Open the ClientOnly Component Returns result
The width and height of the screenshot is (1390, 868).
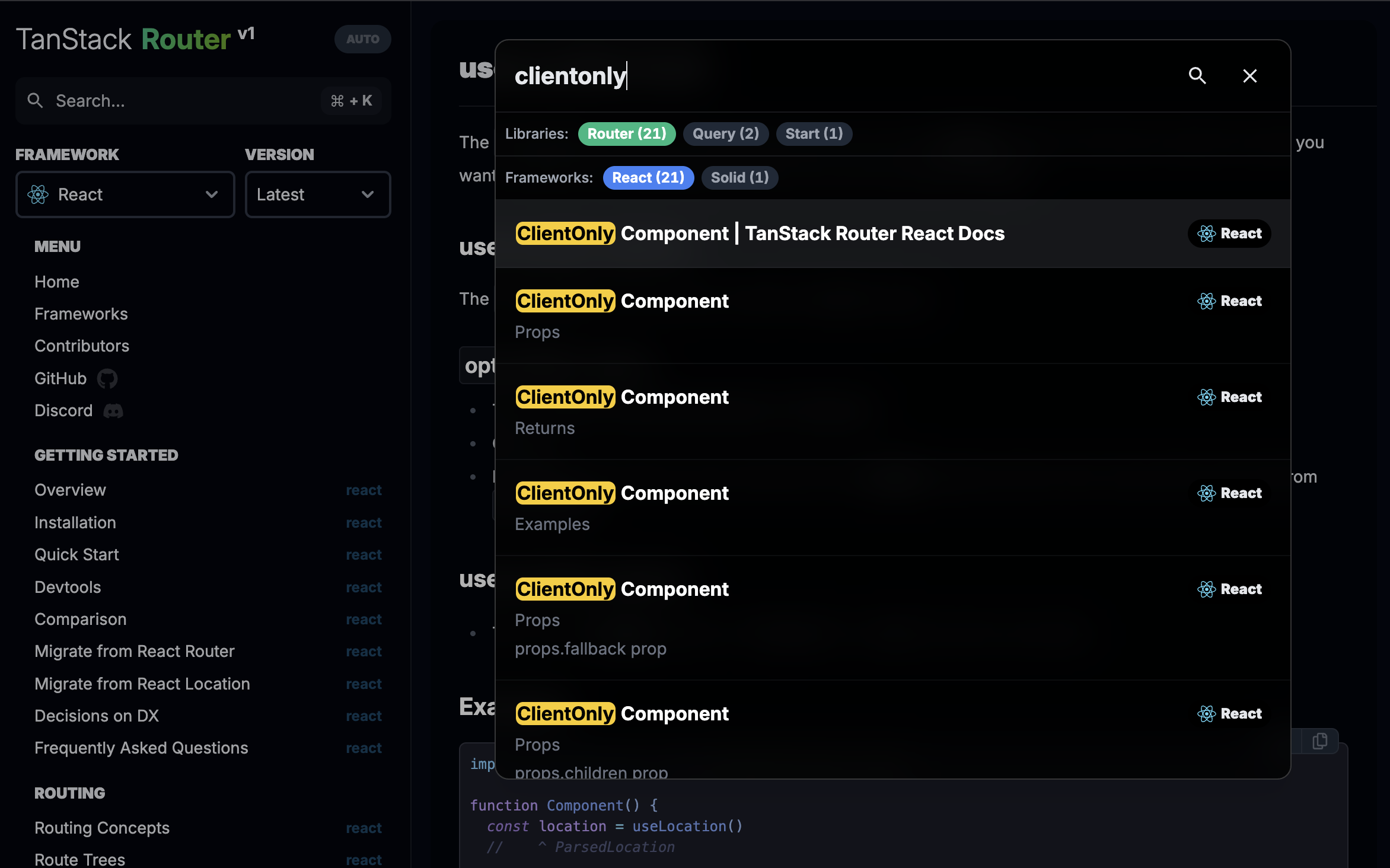point(893,411)
